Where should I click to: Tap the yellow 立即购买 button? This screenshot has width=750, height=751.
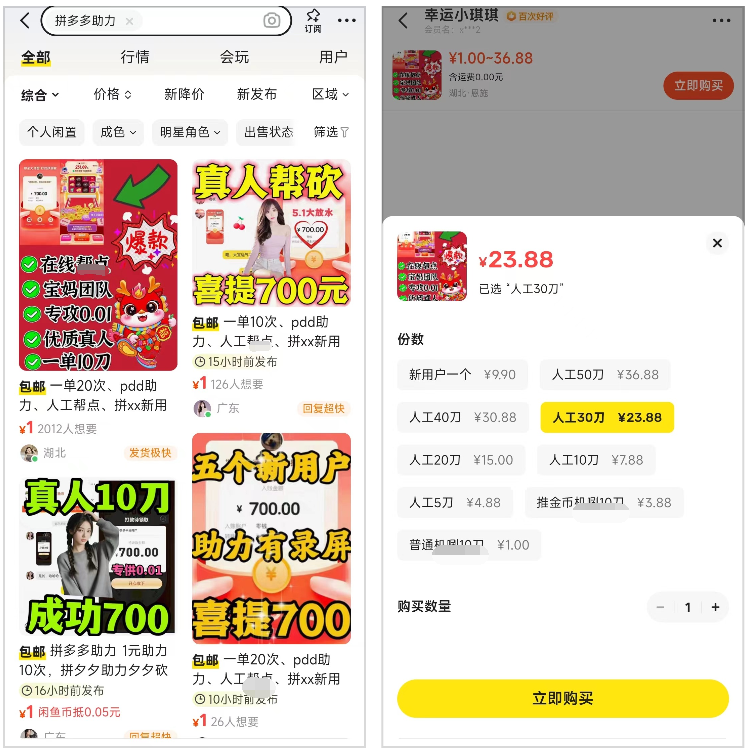[x=563, y=698]
